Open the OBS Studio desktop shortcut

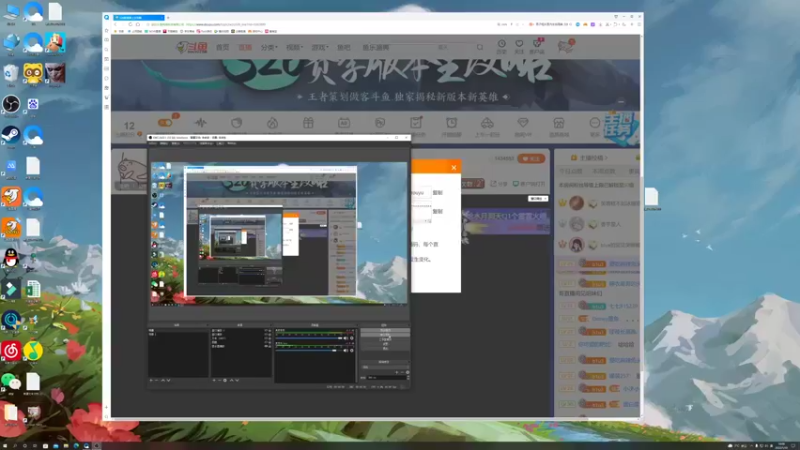tap(11, 105)
